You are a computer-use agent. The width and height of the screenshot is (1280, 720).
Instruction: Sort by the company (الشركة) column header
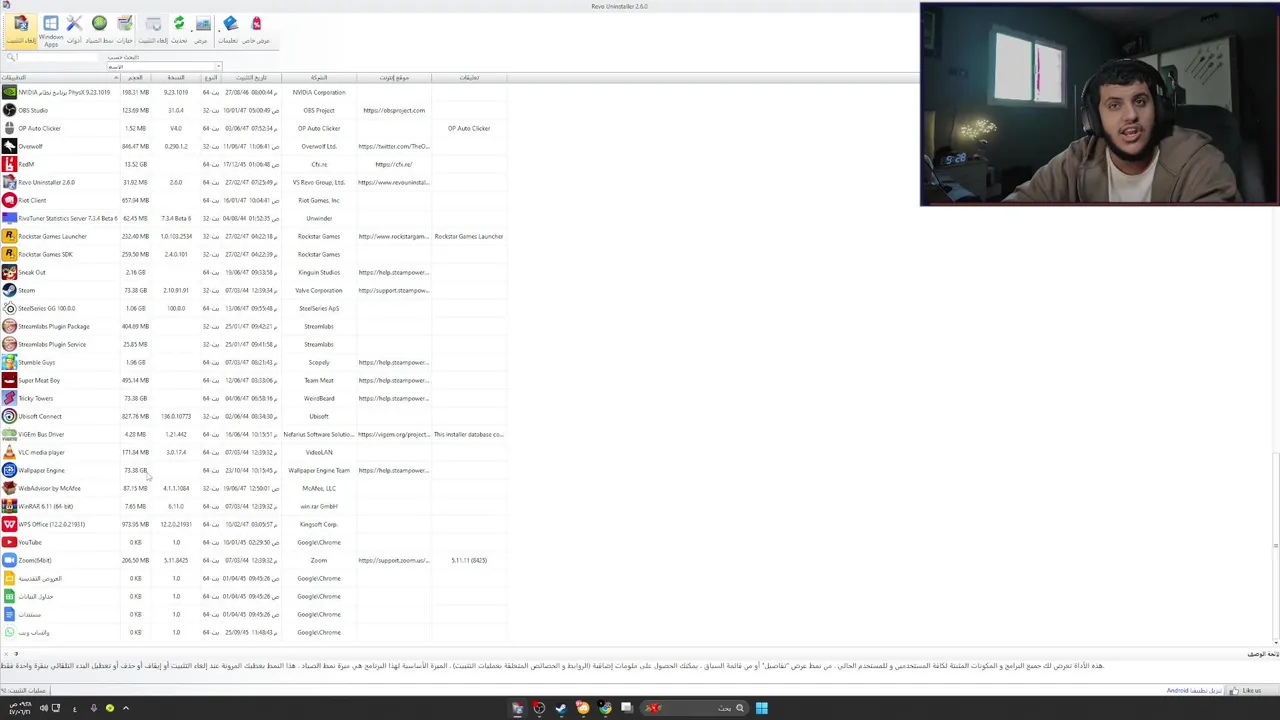tap(319, 77)
